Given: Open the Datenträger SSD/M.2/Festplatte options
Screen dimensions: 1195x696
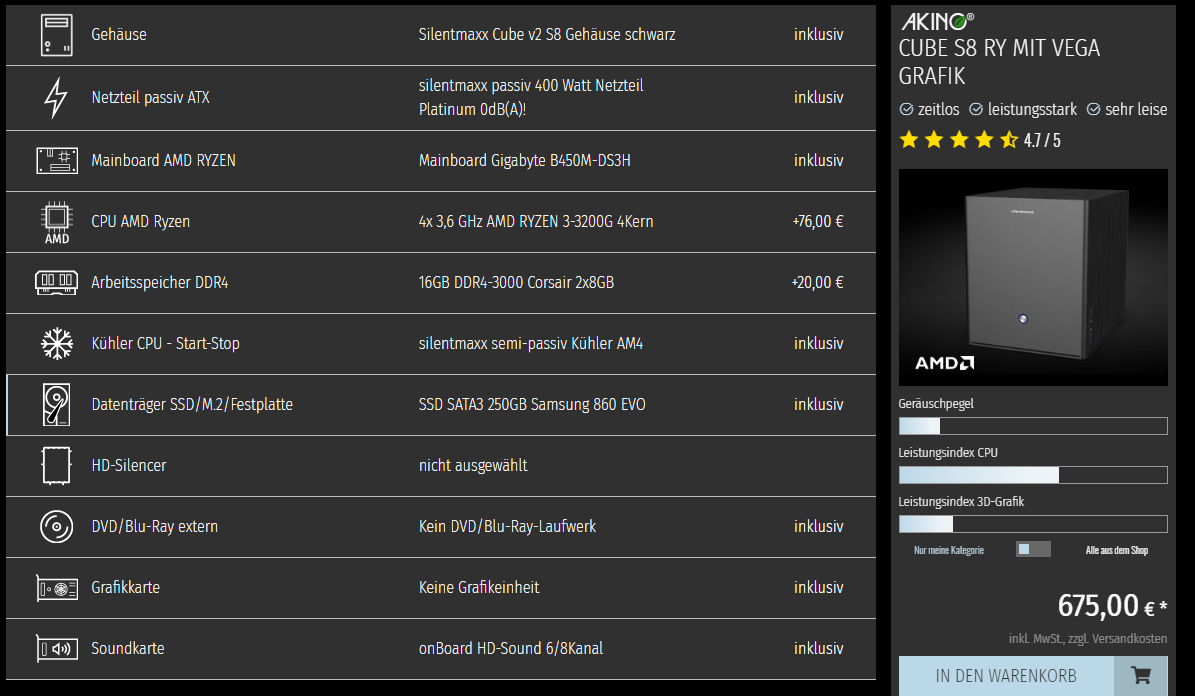Looking at the screenshot, I should [x=441, y=405].
